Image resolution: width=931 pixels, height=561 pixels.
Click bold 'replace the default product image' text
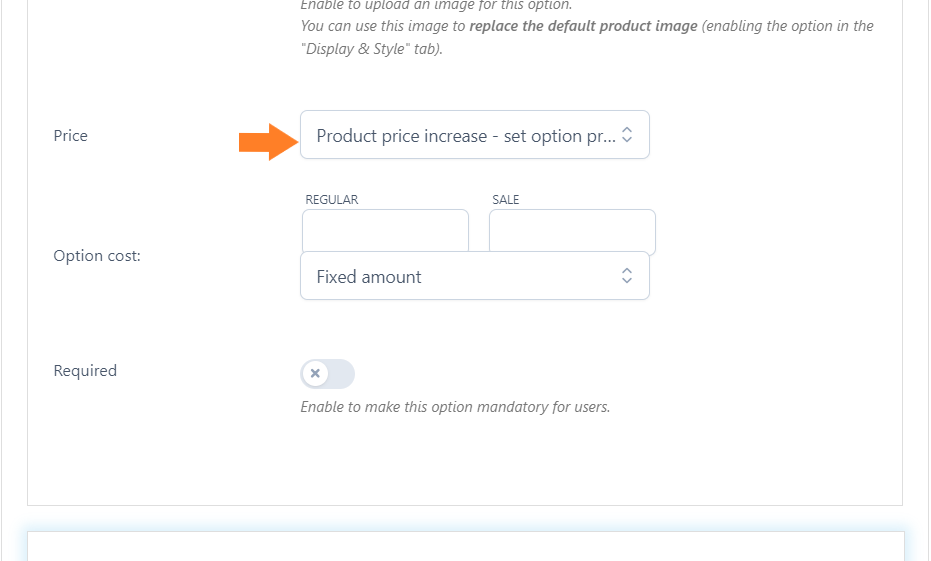583,26
